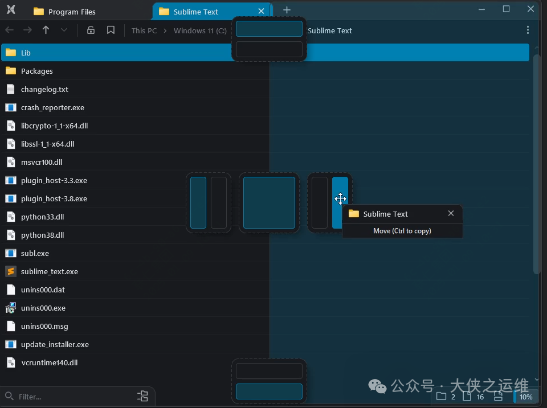Screen dimensions: 547x408
Task: Click the drive status bar icon
Action: coord(498,396)
